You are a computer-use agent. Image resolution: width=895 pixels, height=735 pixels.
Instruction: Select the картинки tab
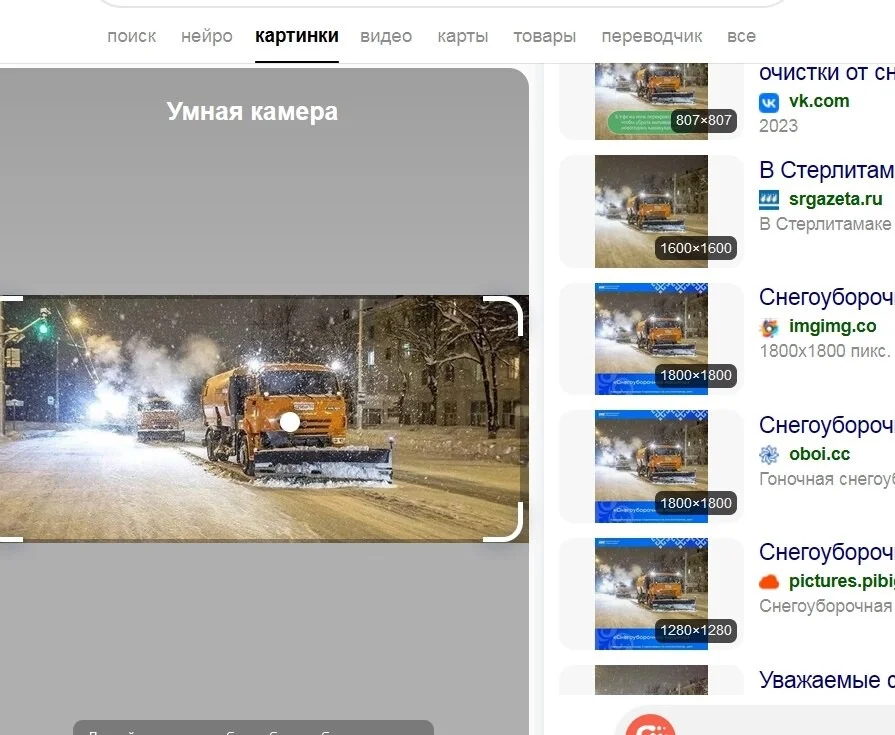(x=297, y=36)
